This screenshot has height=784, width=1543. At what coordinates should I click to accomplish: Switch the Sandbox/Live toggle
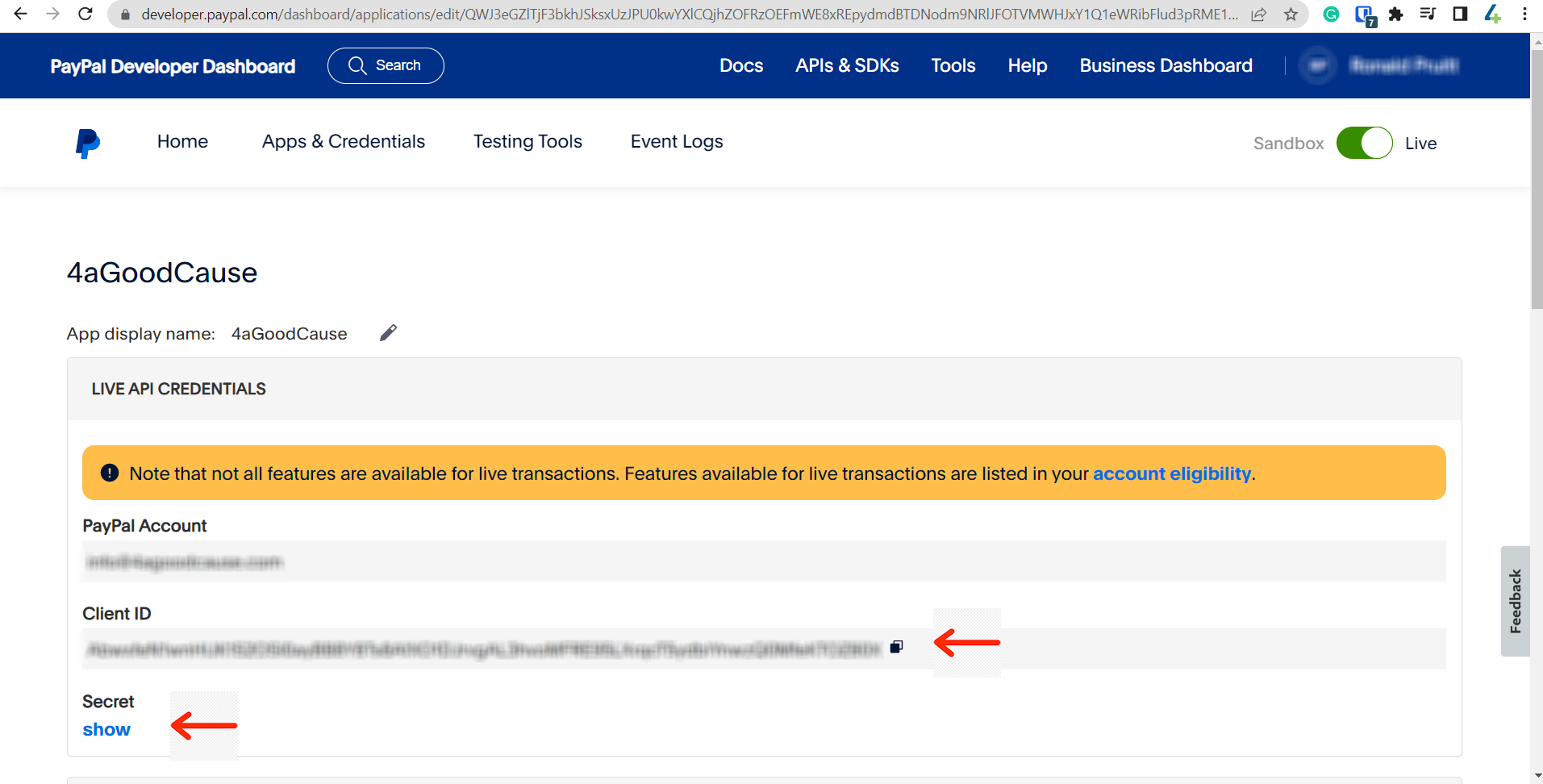1364,144
